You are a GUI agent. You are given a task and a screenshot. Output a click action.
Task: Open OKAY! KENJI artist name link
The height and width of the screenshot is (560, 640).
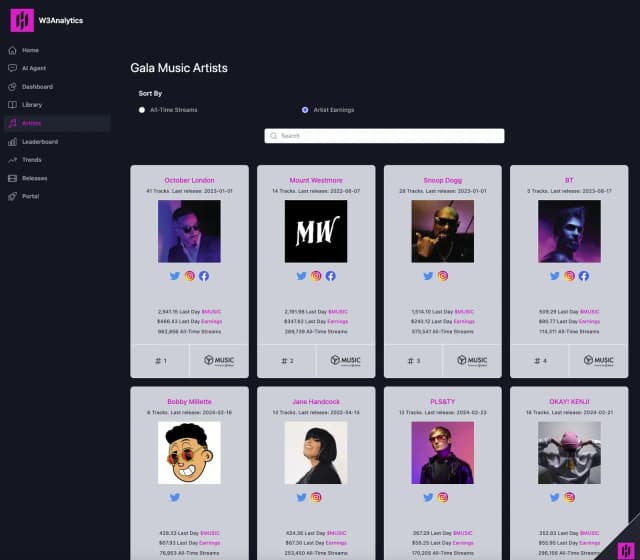[569, 402]
